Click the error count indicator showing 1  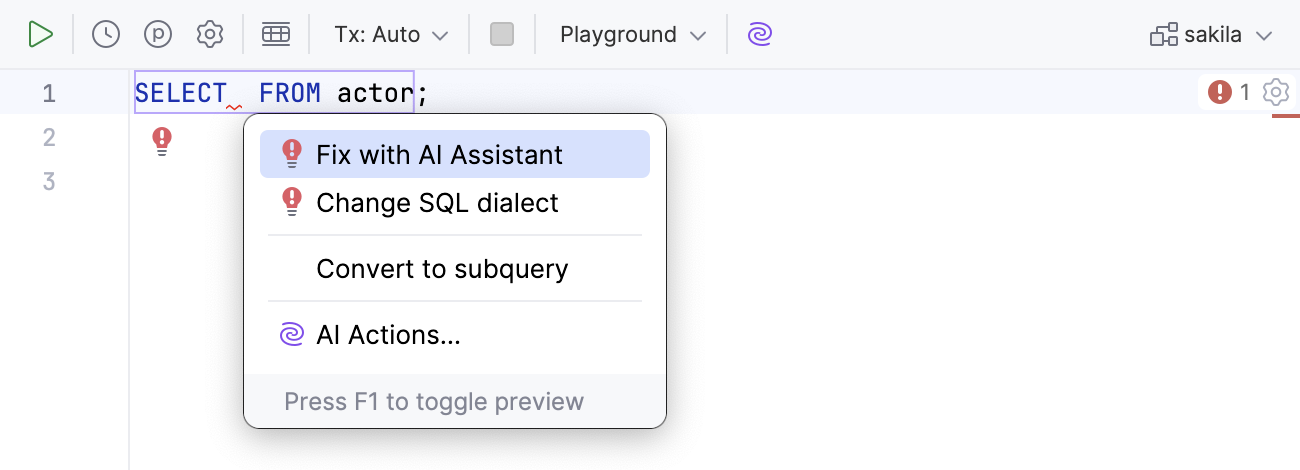pyautogui.click(x=1229, y=93)
